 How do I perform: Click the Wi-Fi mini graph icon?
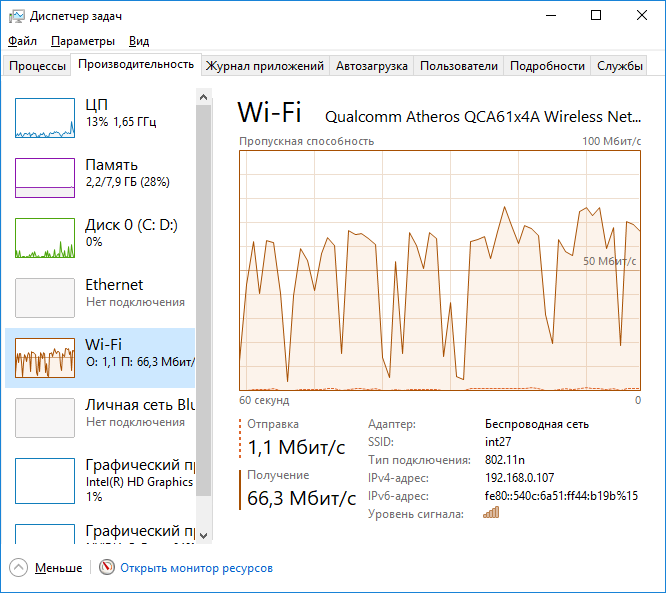[44, 358]
